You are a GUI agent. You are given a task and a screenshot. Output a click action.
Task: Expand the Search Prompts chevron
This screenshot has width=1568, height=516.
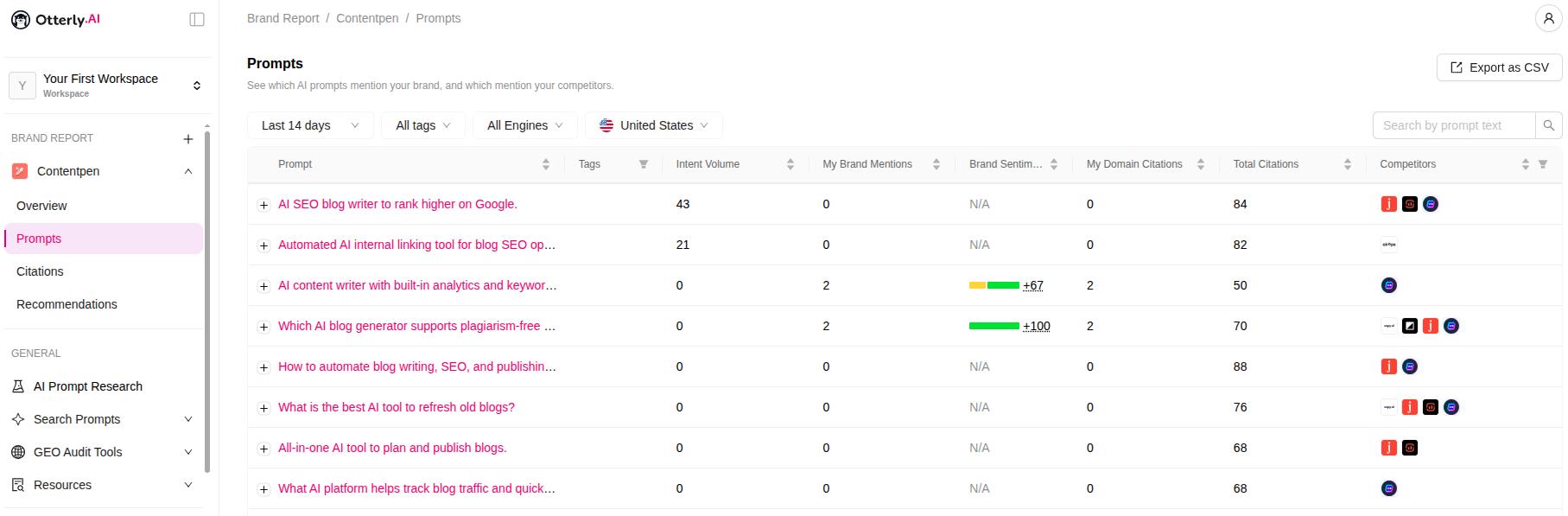pos(188,419)
